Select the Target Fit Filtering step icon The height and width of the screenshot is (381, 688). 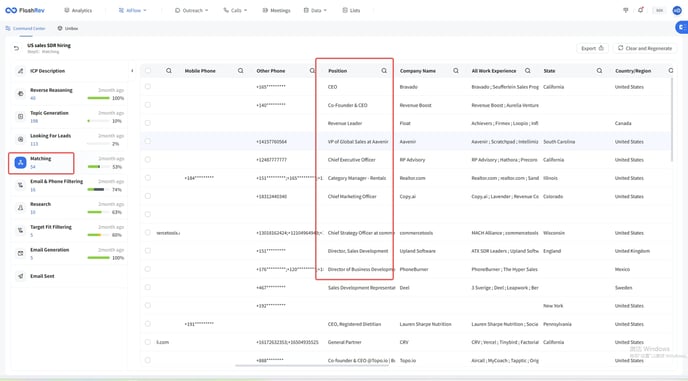[20, 230]
